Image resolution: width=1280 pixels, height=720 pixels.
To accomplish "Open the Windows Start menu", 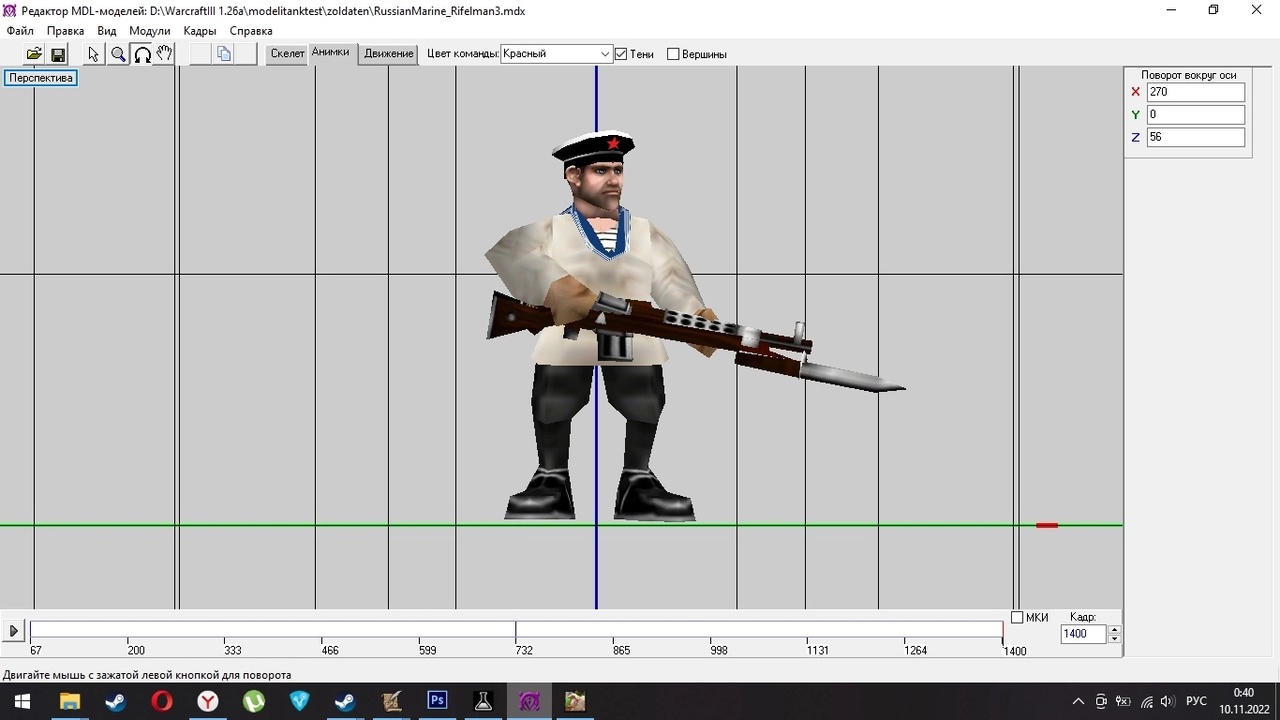I will [21, 701].
